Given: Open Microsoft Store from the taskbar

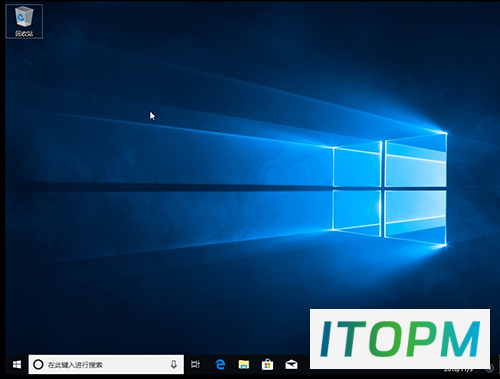Looking at the screenshot, I should click(x=267, y=364).
